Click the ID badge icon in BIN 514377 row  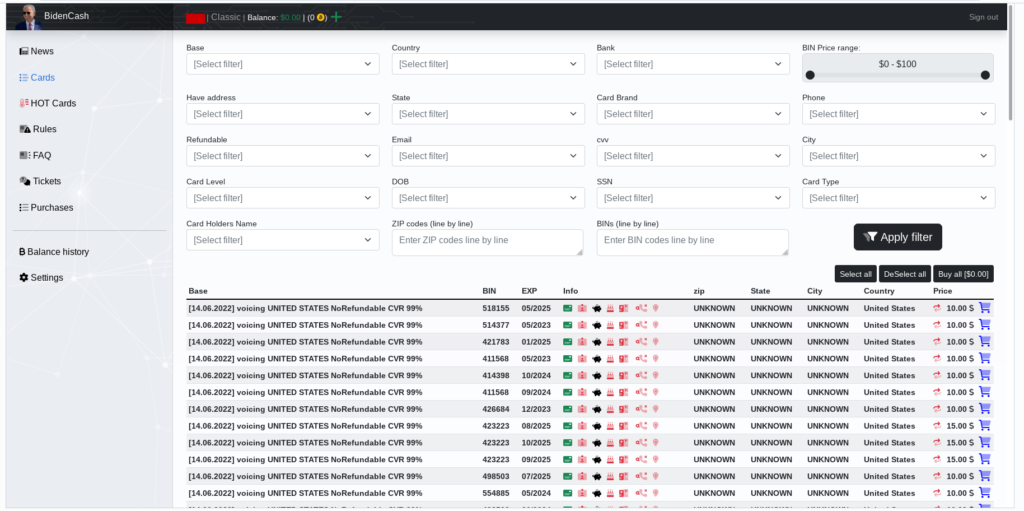[x=582, y=325]
